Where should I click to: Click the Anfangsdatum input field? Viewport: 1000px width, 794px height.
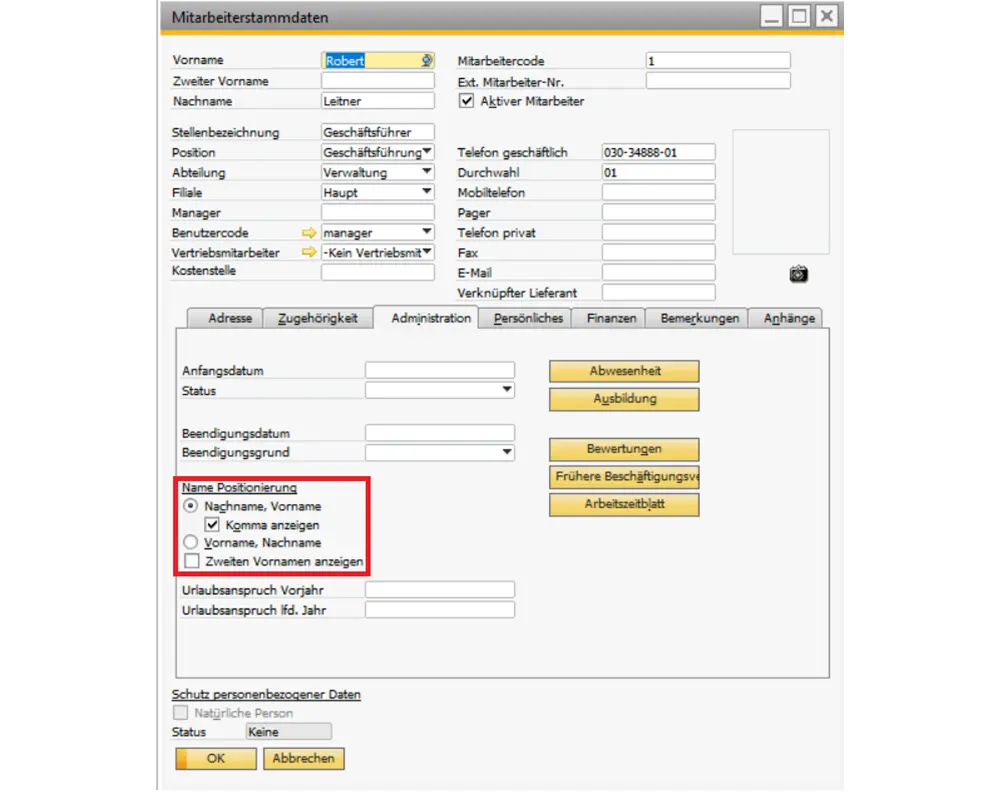point(440,371)
